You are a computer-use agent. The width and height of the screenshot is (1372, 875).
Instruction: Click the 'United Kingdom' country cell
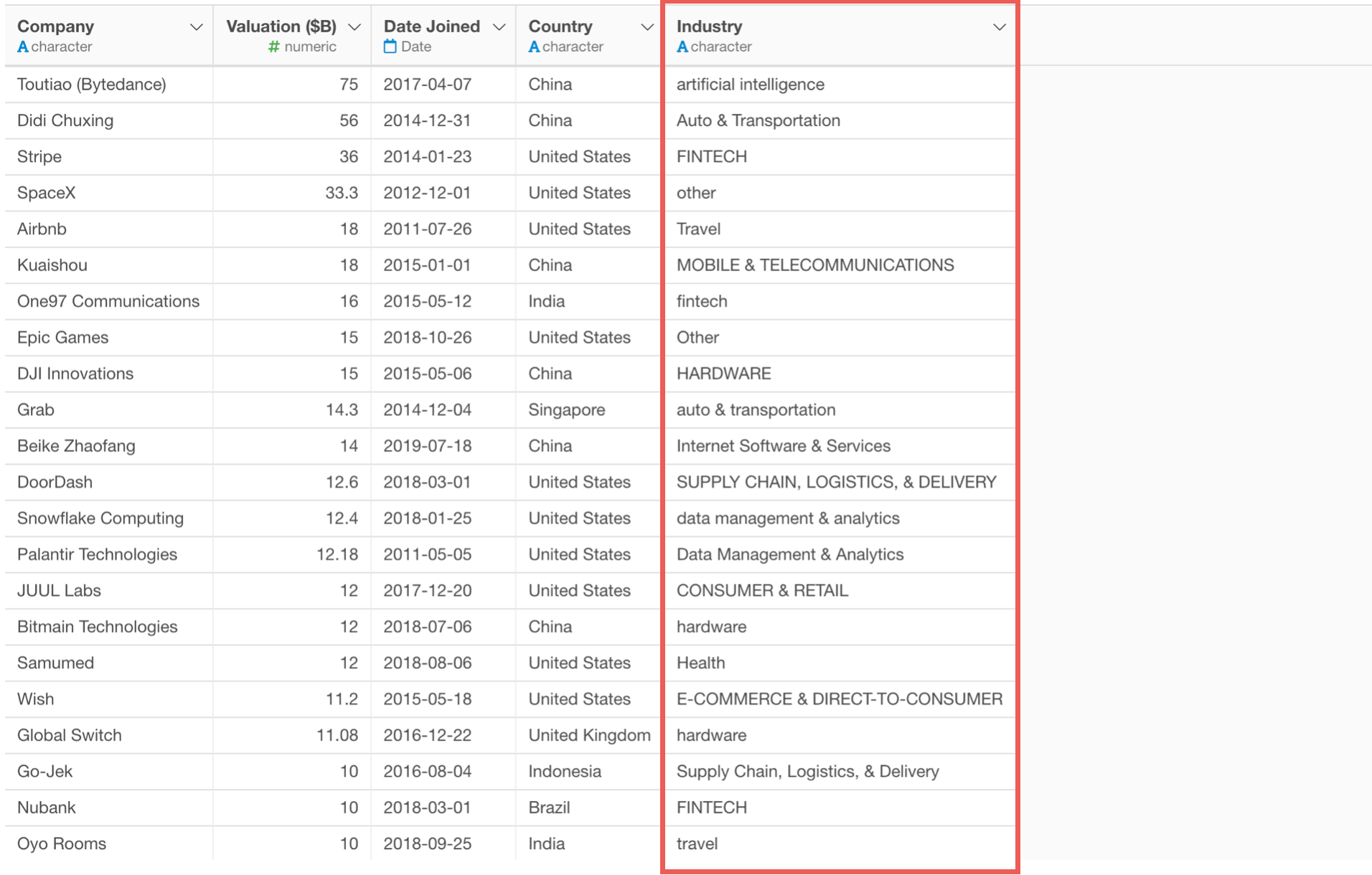point(589,735)
